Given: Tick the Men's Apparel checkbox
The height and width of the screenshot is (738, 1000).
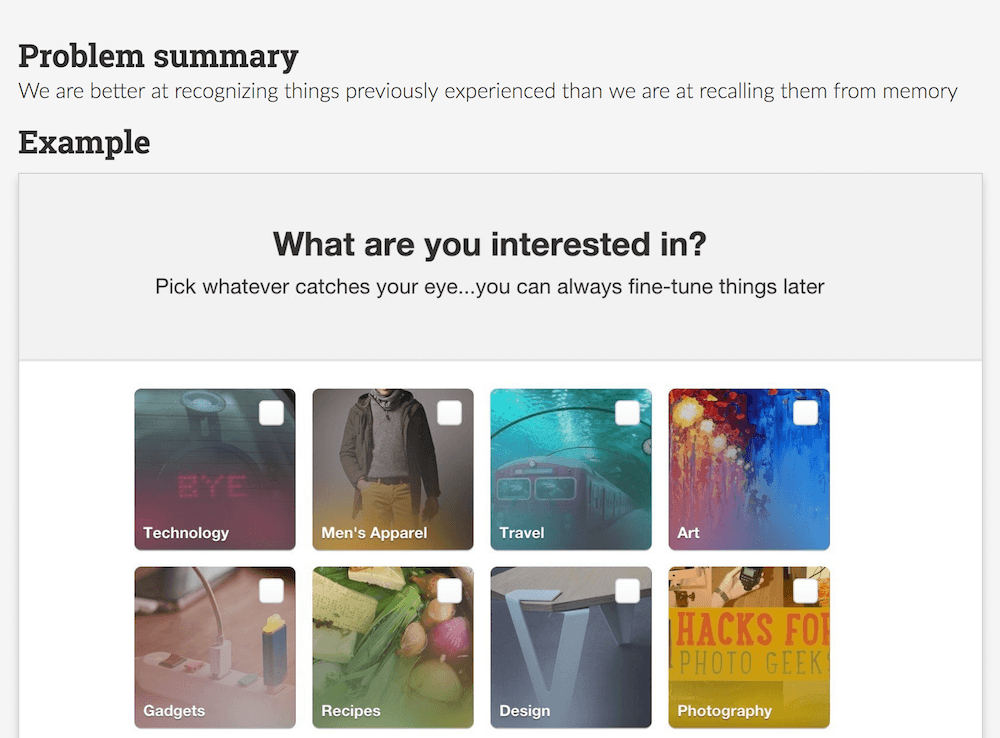Looking at the screenshot, I should tap(449, 413).
